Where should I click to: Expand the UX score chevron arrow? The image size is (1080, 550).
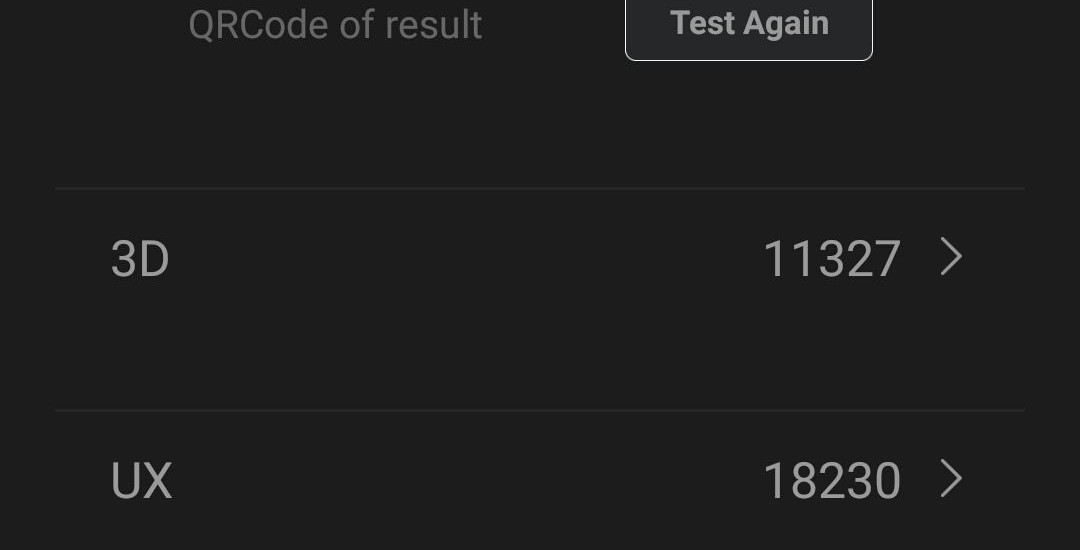click(x=951, y=480)
